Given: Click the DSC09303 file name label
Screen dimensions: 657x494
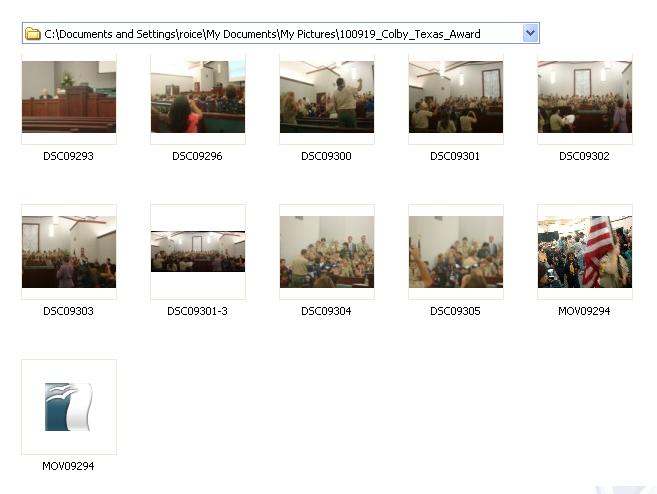Looking at the screenshot, I should 68,311.
